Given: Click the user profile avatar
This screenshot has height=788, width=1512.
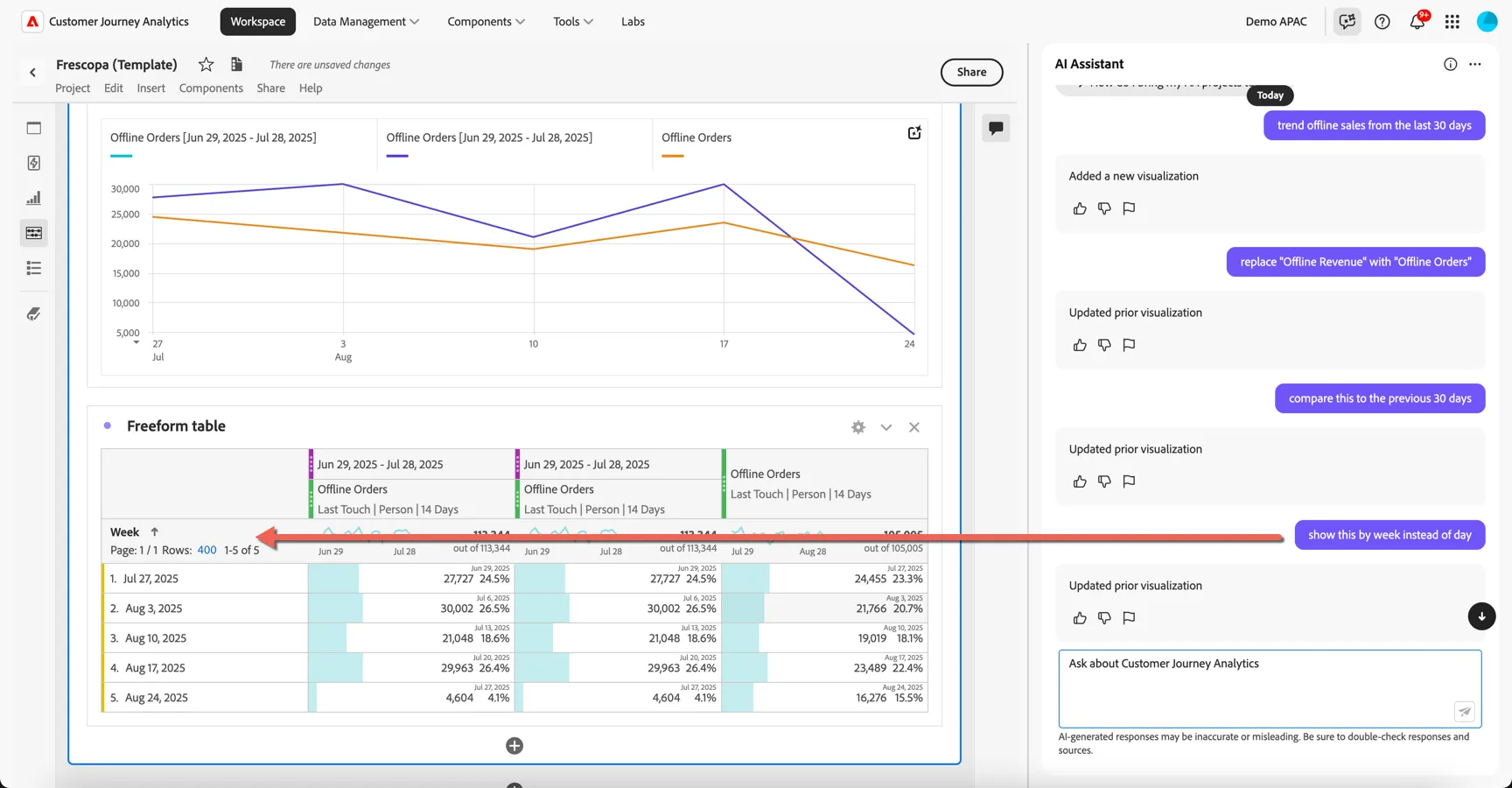Looking at the screenshot, I should coord(1487,21).
